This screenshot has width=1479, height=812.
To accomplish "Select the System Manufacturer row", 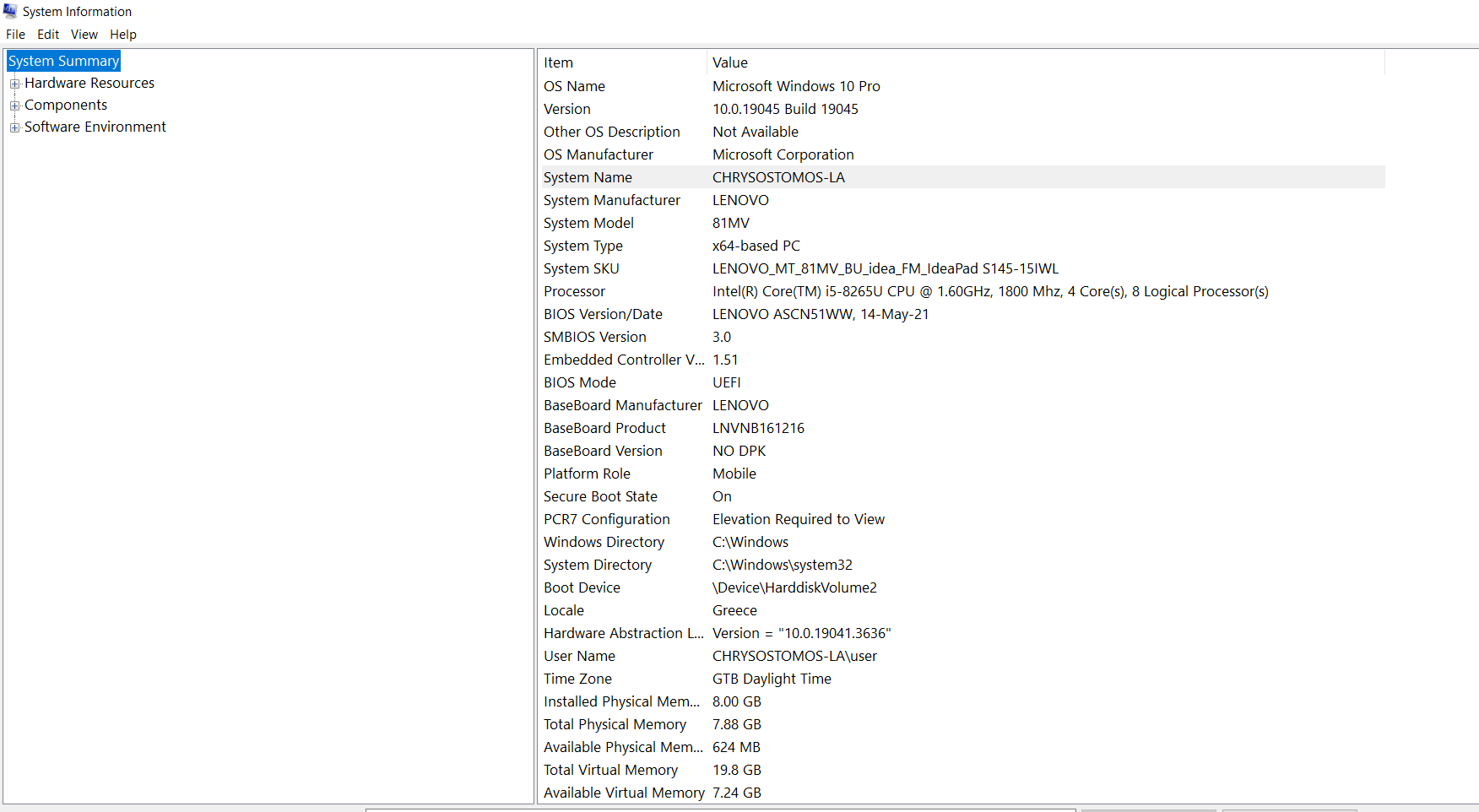I will pos(962,200).
